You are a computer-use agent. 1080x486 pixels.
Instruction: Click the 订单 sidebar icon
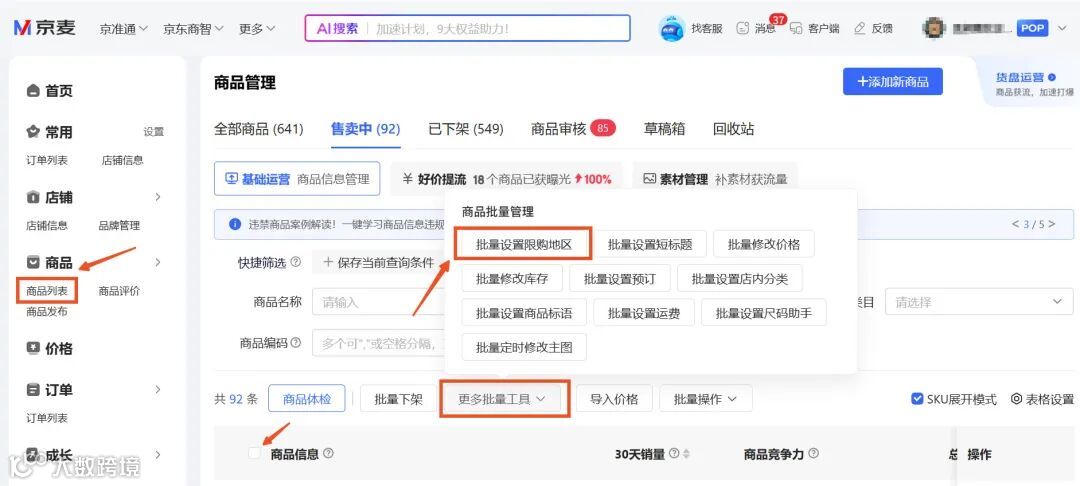[x=32, y=390]
